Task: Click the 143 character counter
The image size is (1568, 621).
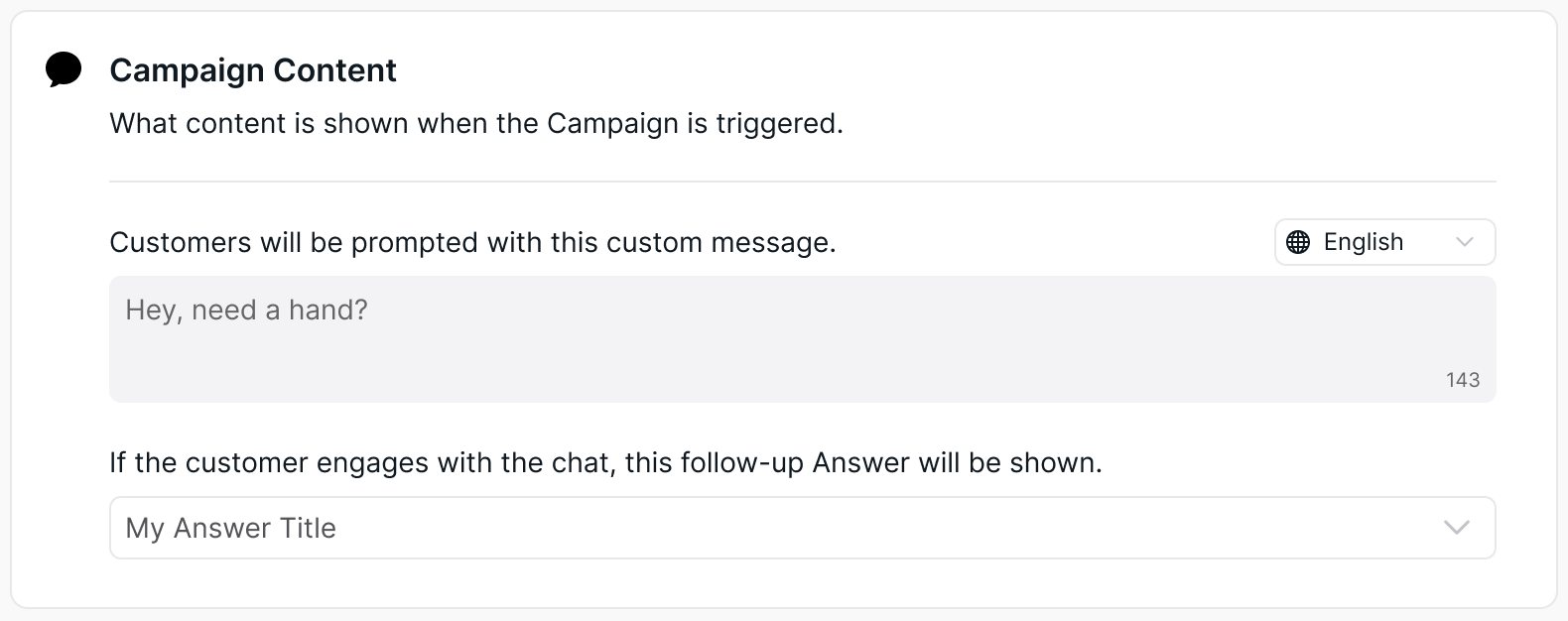Action: coord(1463,380)
